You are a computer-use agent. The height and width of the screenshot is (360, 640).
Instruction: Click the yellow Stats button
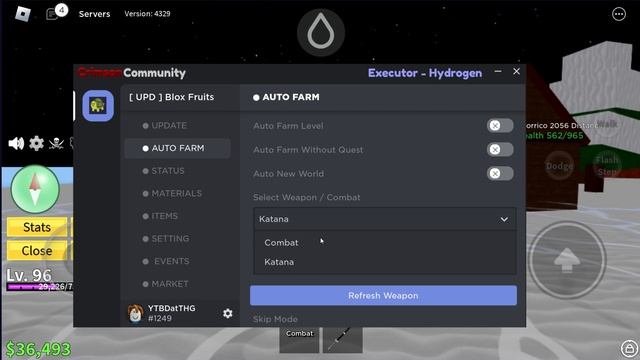(x=37, y=227)
